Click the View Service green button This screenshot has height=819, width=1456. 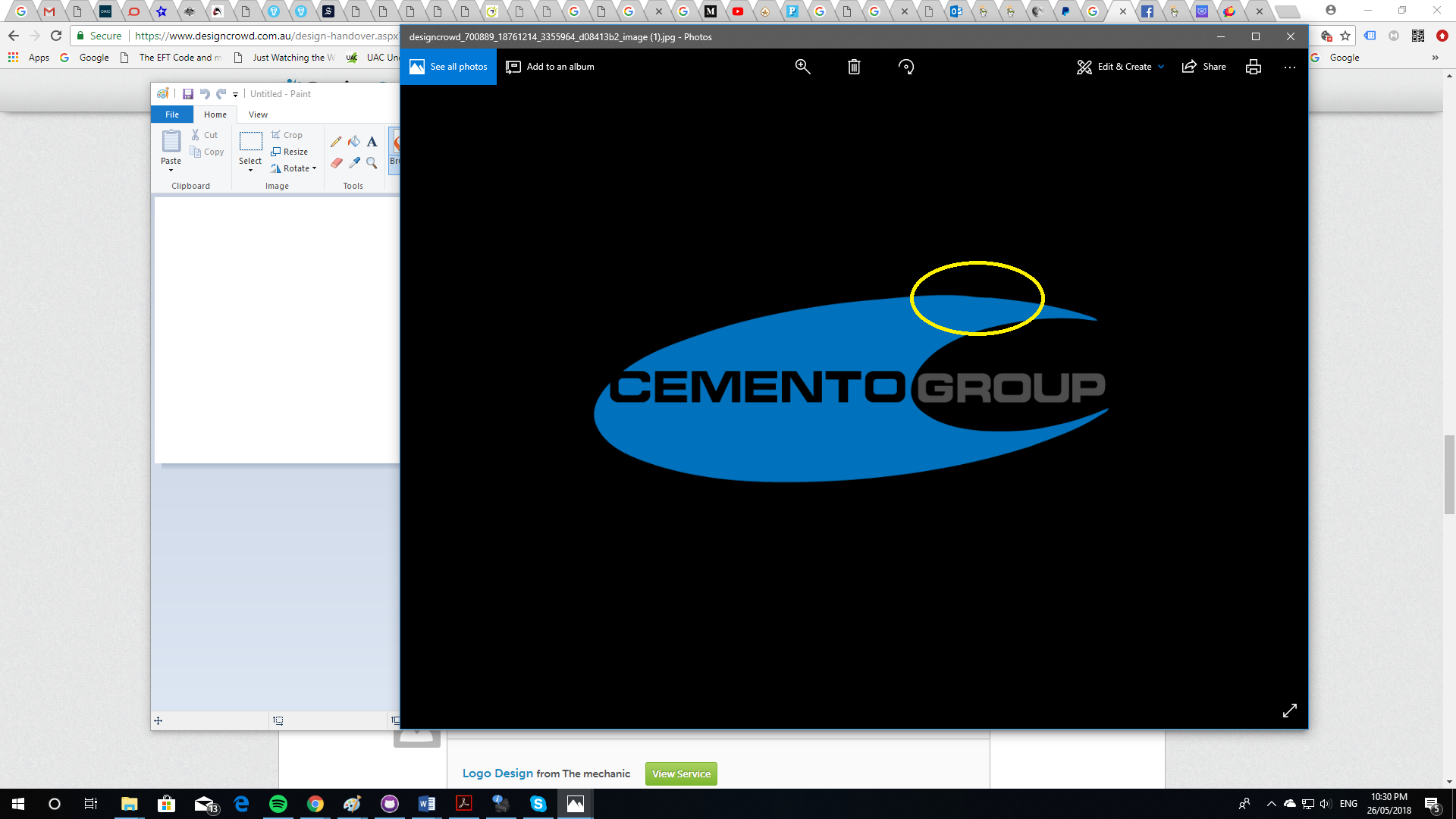680,773
